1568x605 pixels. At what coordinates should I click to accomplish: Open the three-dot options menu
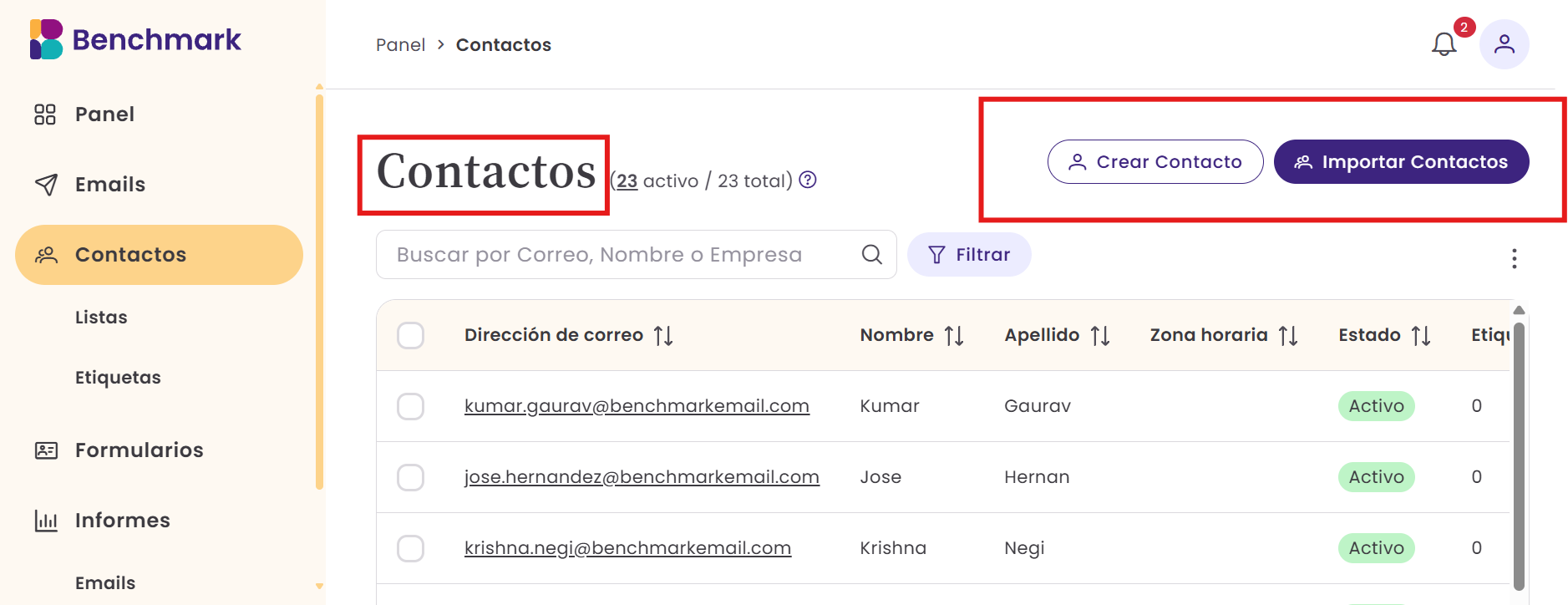pos(1514,258)
